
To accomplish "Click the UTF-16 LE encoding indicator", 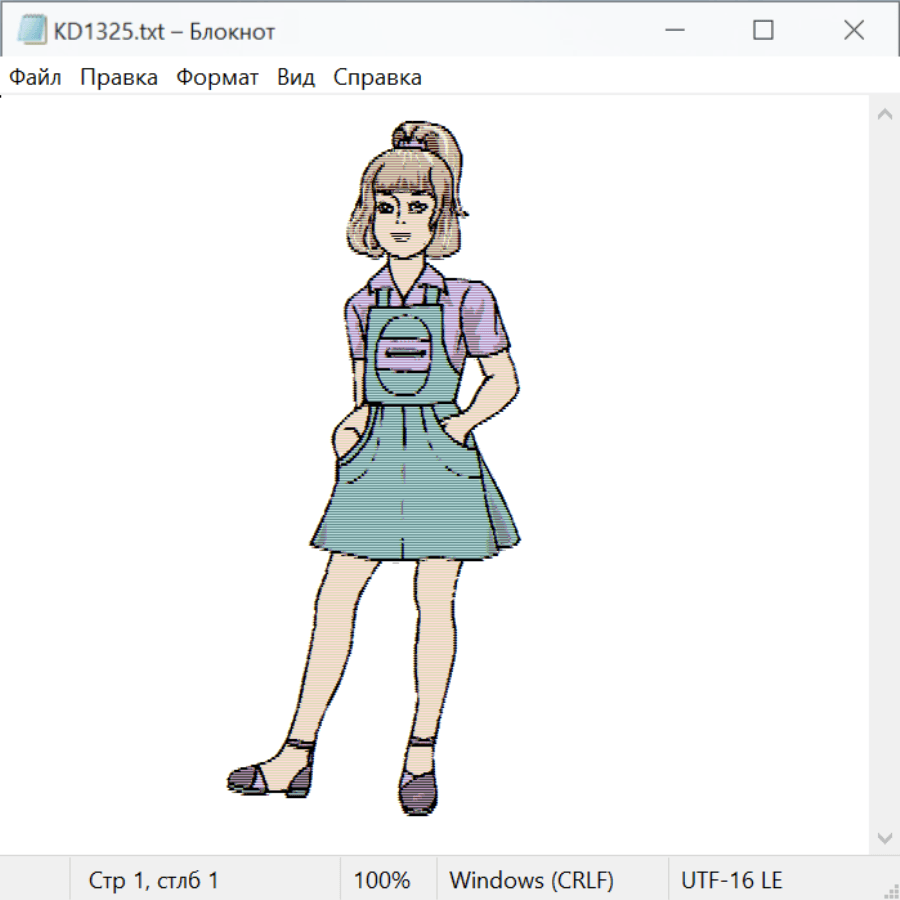I will 731,880.
